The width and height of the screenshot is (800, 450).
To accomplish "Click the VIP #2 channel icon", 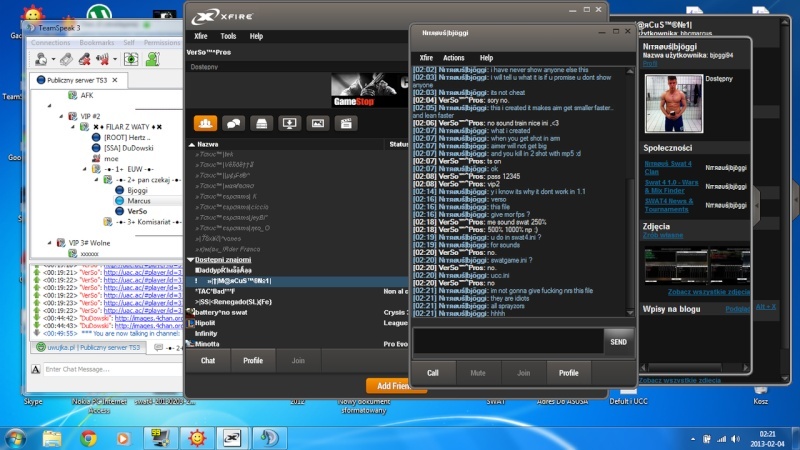I will (x=73, y=116).
